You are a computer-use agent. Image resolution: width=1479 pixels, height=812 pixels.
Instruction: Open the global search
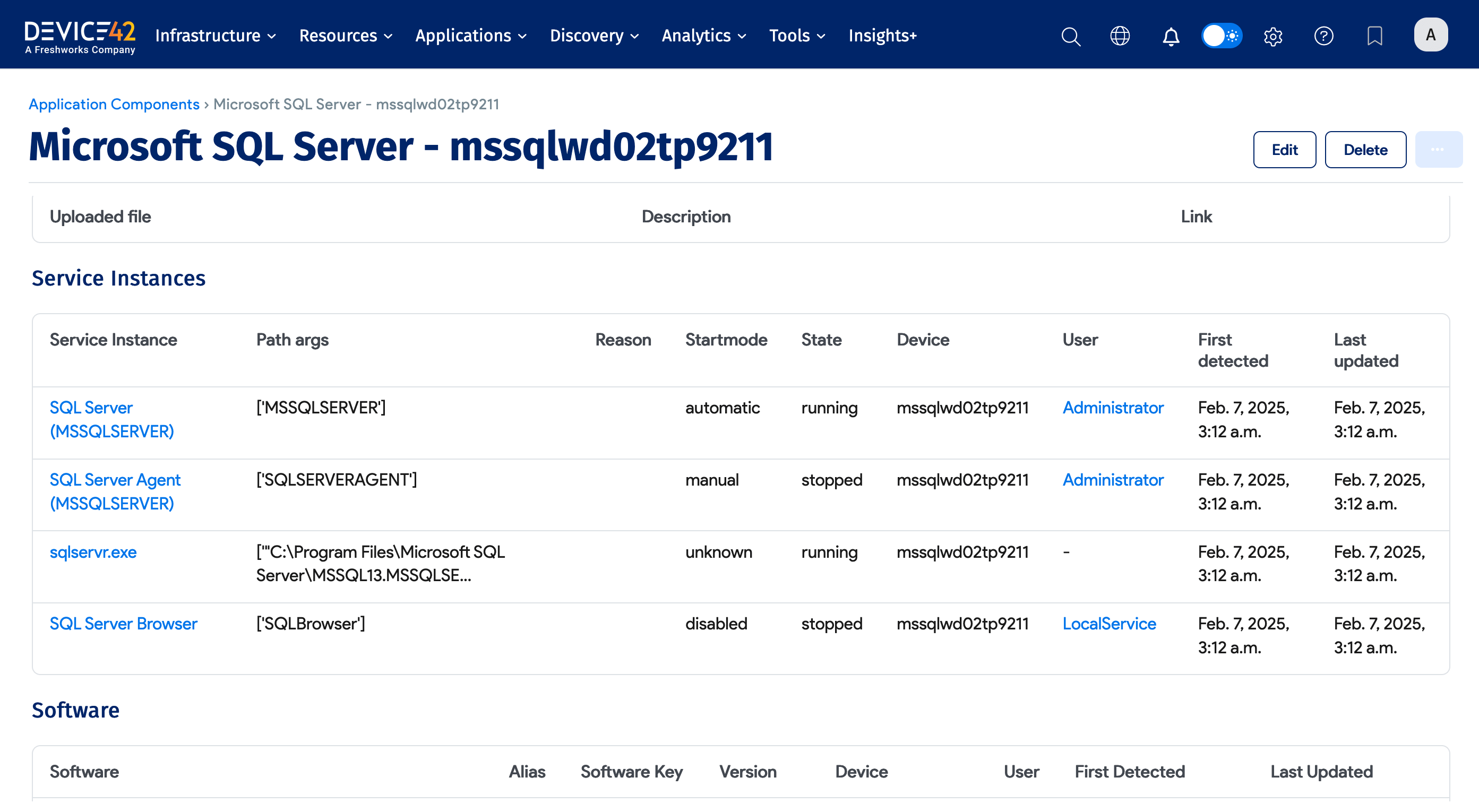click(1070, 36)
